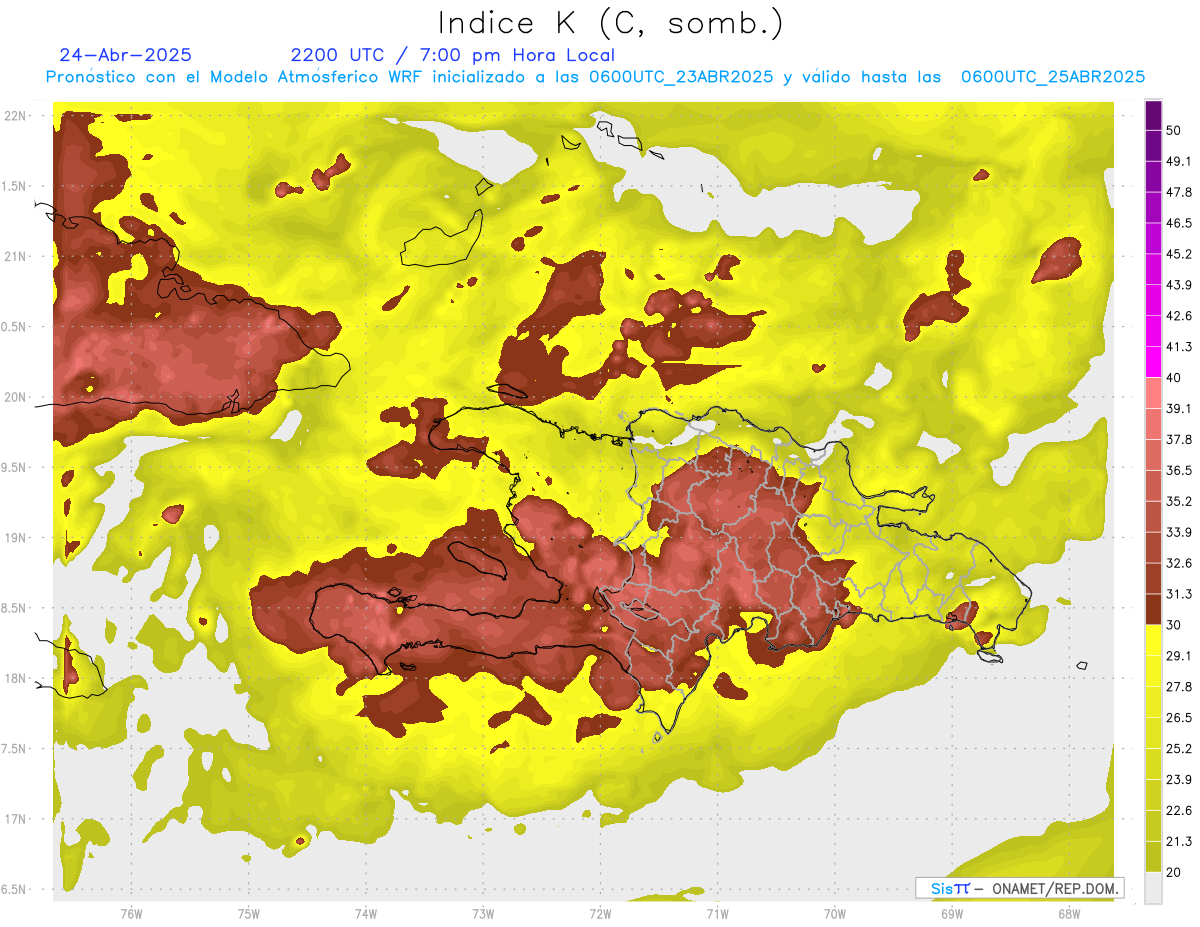Click the '20N' latitude label
1200x927 pixels.
16,397
